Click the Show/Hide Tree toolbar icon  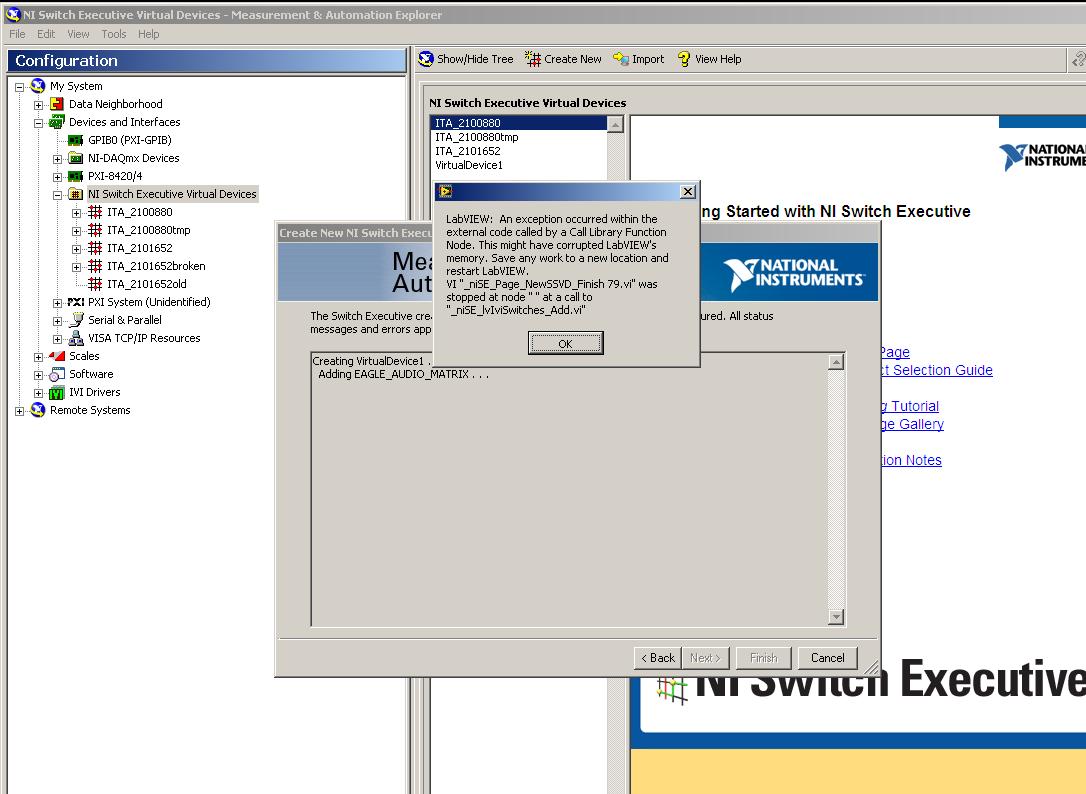(x=426, y=59)
